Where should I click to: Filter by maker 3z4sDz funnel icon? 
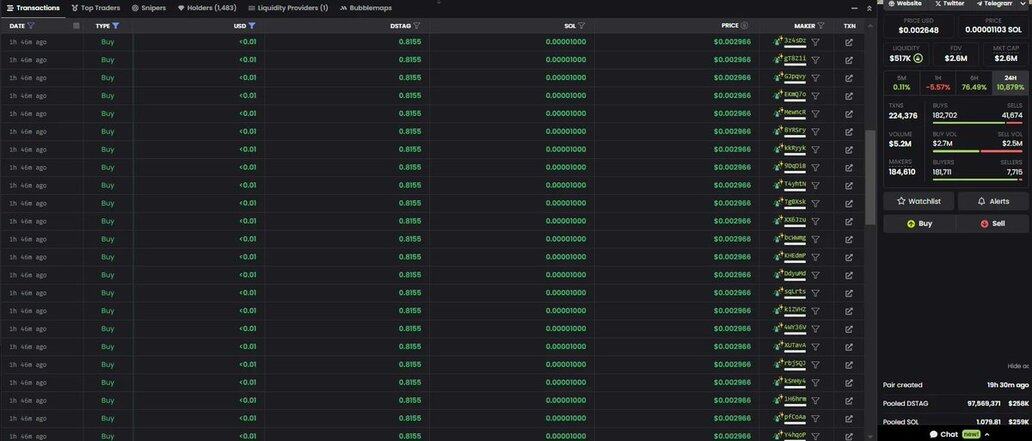coord(815,42)
